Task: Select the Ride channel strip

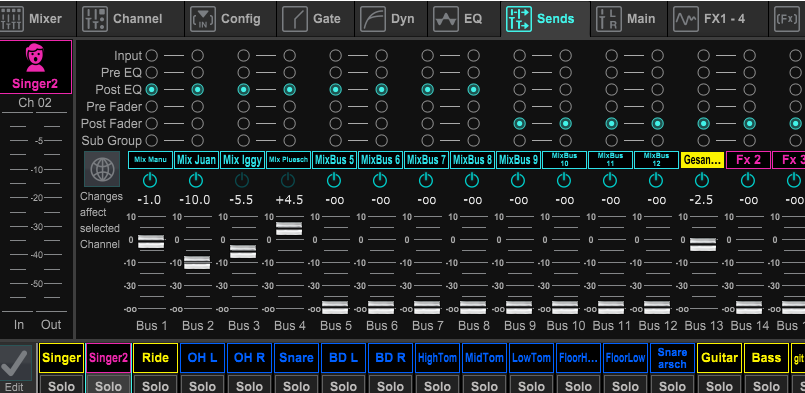Action: click(155, 358)
